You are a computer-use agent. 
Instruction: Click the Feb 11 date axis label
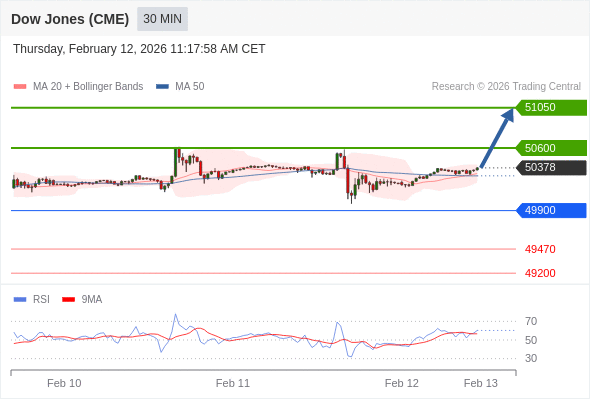(233, 383)
